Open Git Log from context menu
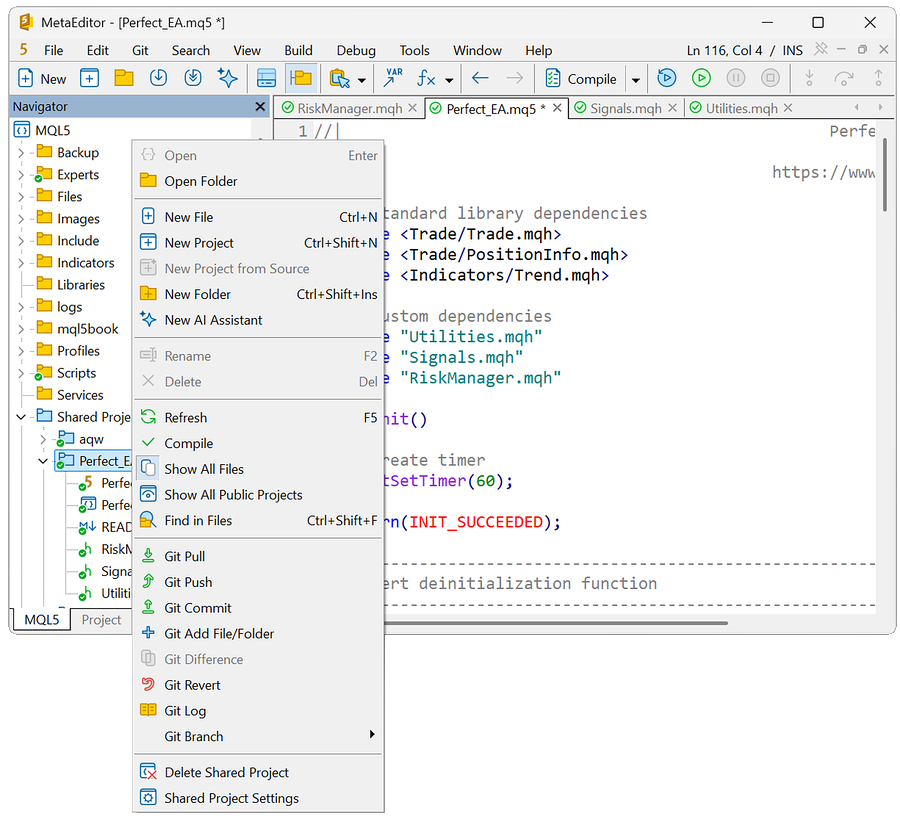This screenshot has height=819, width=900. click(258, 711)
